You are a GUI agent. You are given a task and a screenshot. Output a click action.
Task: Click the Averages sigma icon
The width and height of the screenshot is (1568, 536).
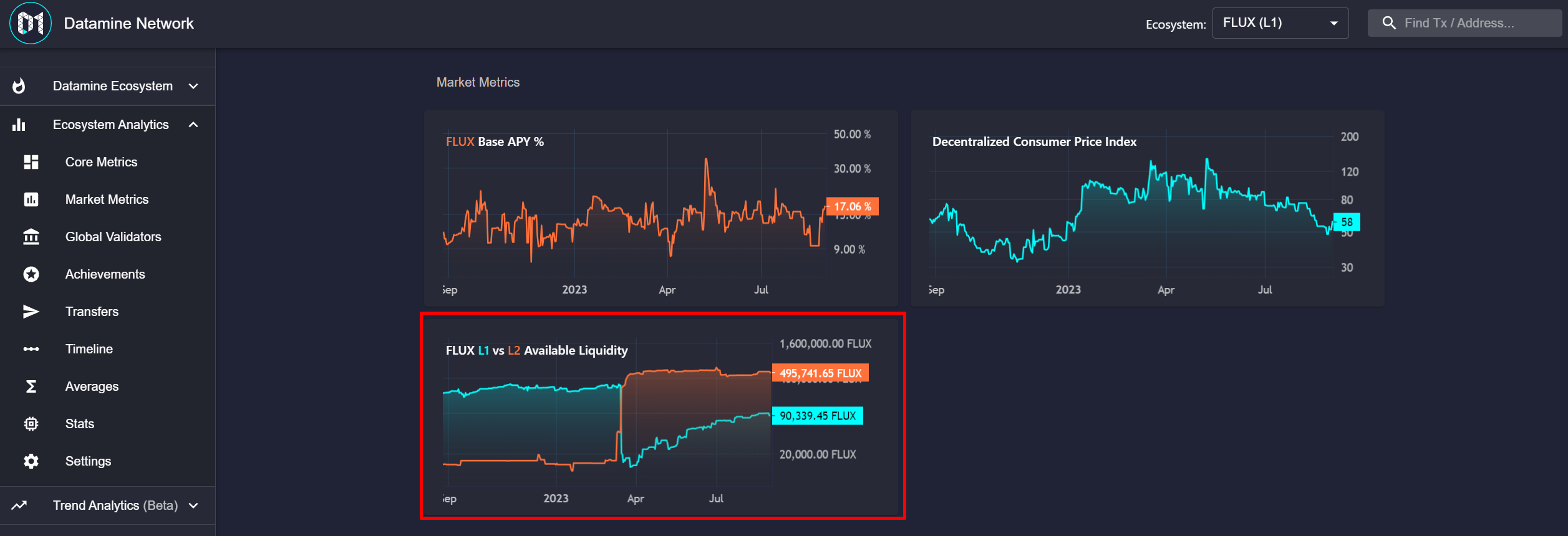tap(31, 386)
